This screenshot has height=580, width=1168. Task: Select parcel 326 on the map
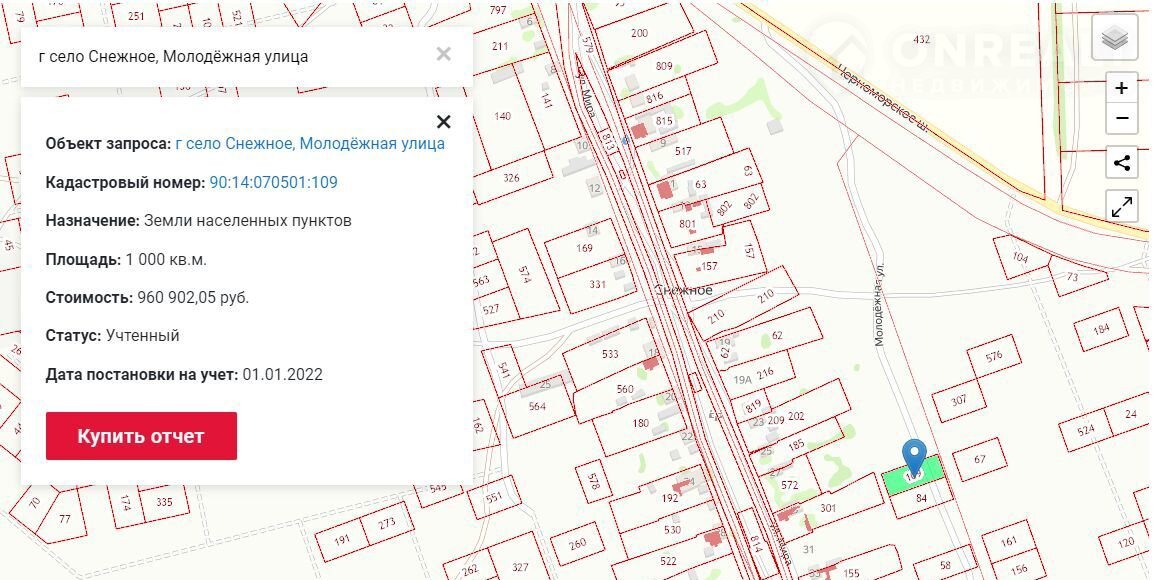click(511, 178)
